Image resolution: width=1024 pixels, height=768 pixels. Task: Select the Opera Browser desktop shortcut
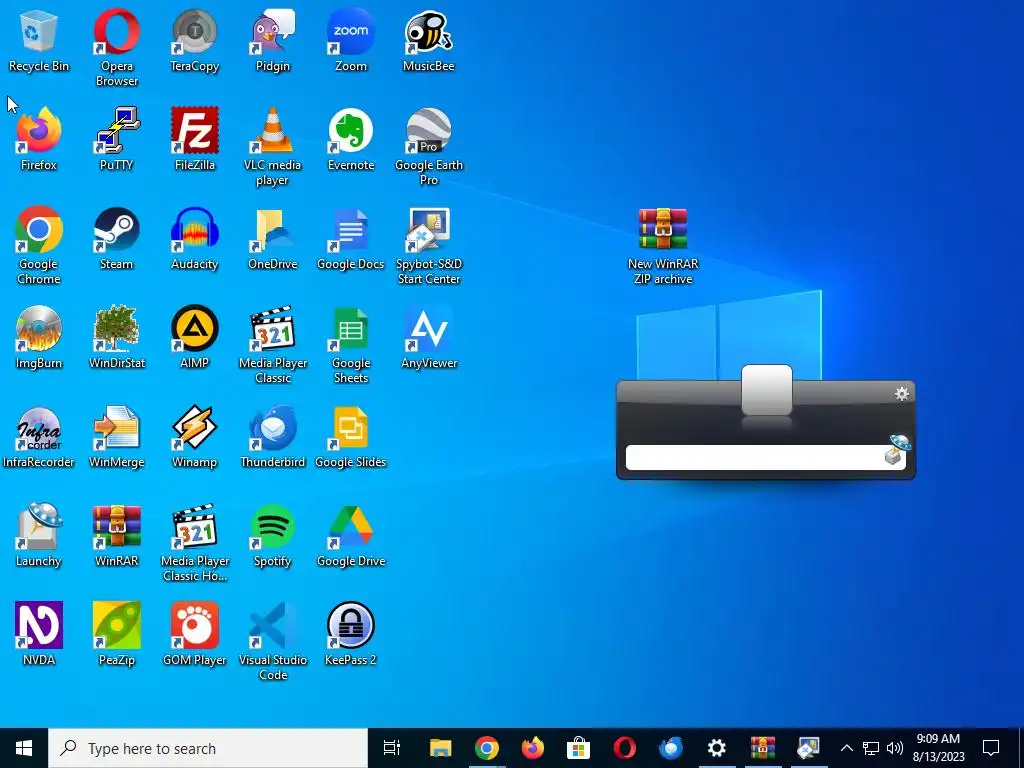click(x=117, y=48)
